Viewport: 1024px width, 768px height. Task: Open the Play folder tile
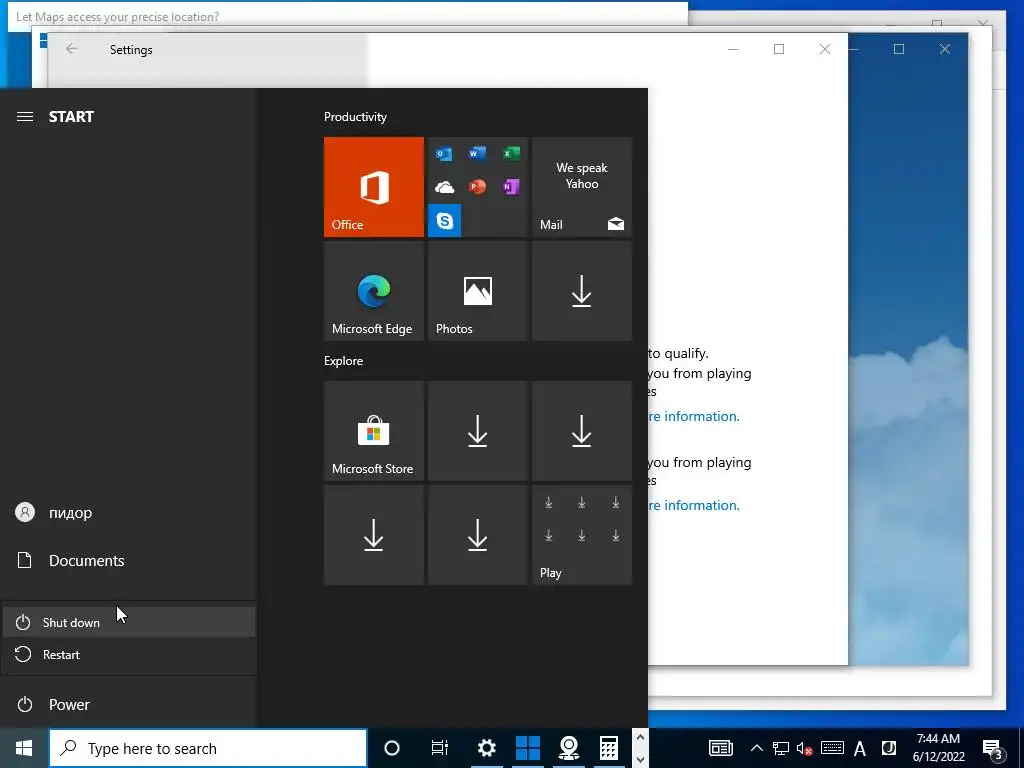point(582,535)
